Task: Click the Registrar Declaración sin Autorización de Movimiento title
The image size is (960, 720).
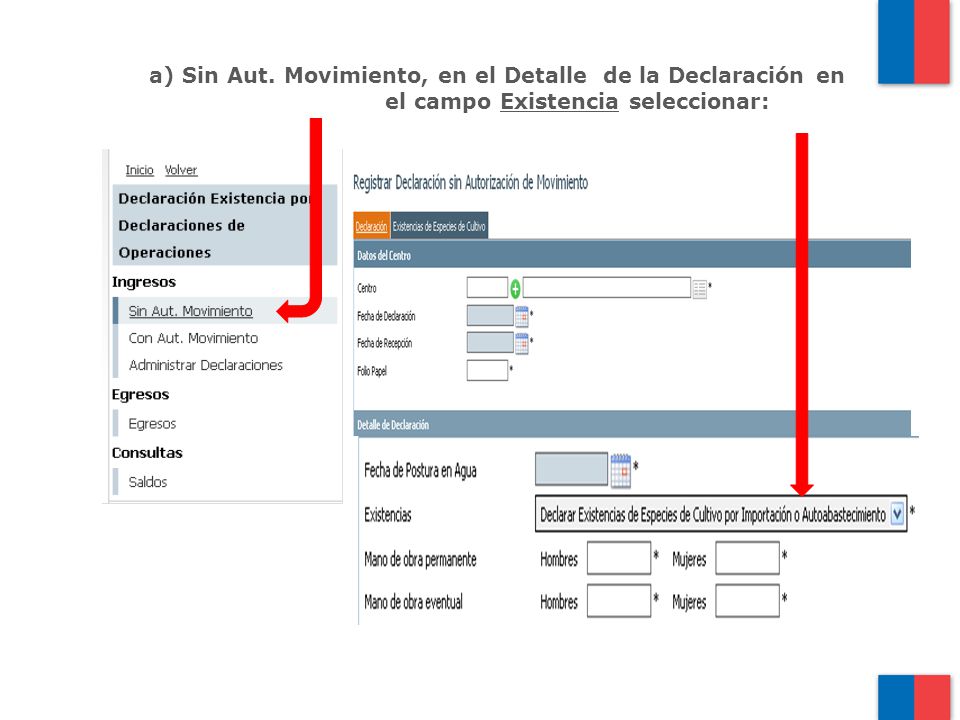Action: pyautogui.click(x=470, y=182)
